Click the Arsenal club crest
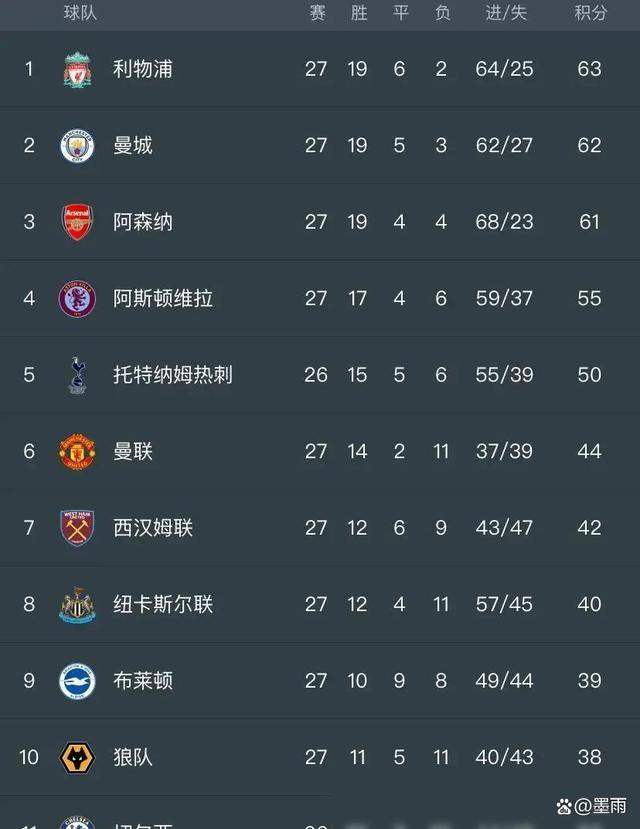Viewport: 640px width, 829px height. coord(77,222)
